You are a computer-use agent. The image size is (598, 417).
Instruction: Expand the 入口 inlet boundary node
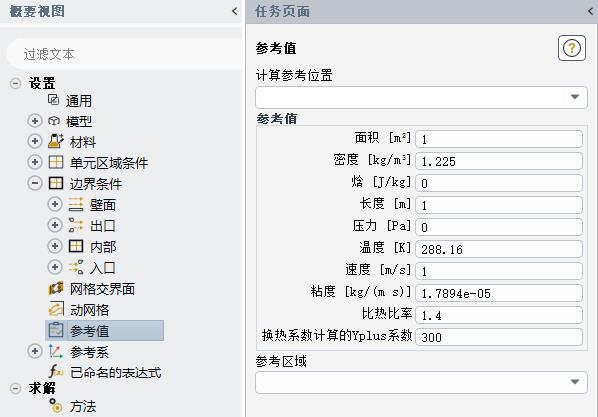tap(55, 267)
